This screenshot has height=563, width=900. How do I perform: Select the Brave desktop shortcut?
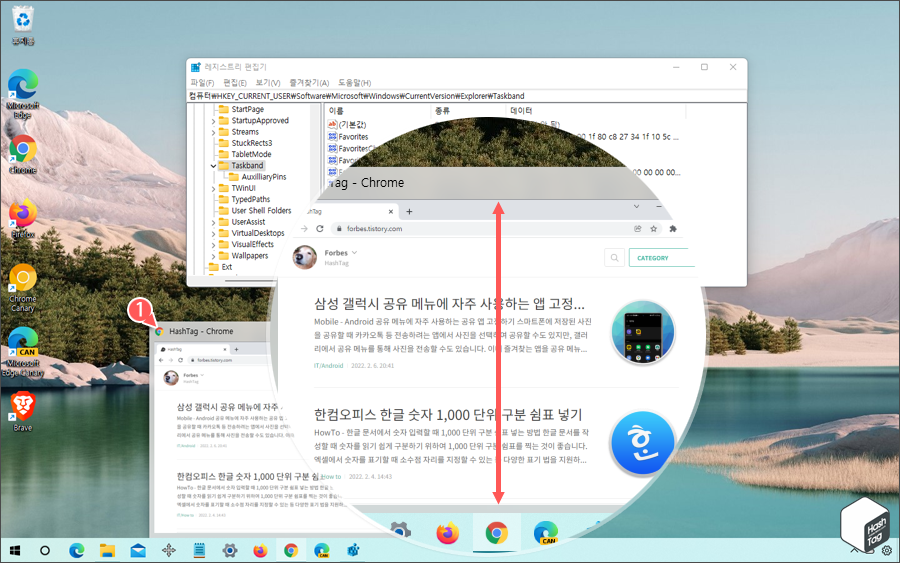pyautogui.click(x=23, y=411)
